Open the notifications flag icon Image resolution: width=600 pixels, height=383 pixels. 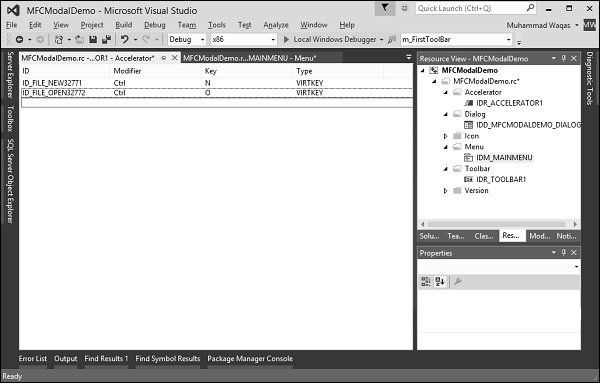point(385,8)
